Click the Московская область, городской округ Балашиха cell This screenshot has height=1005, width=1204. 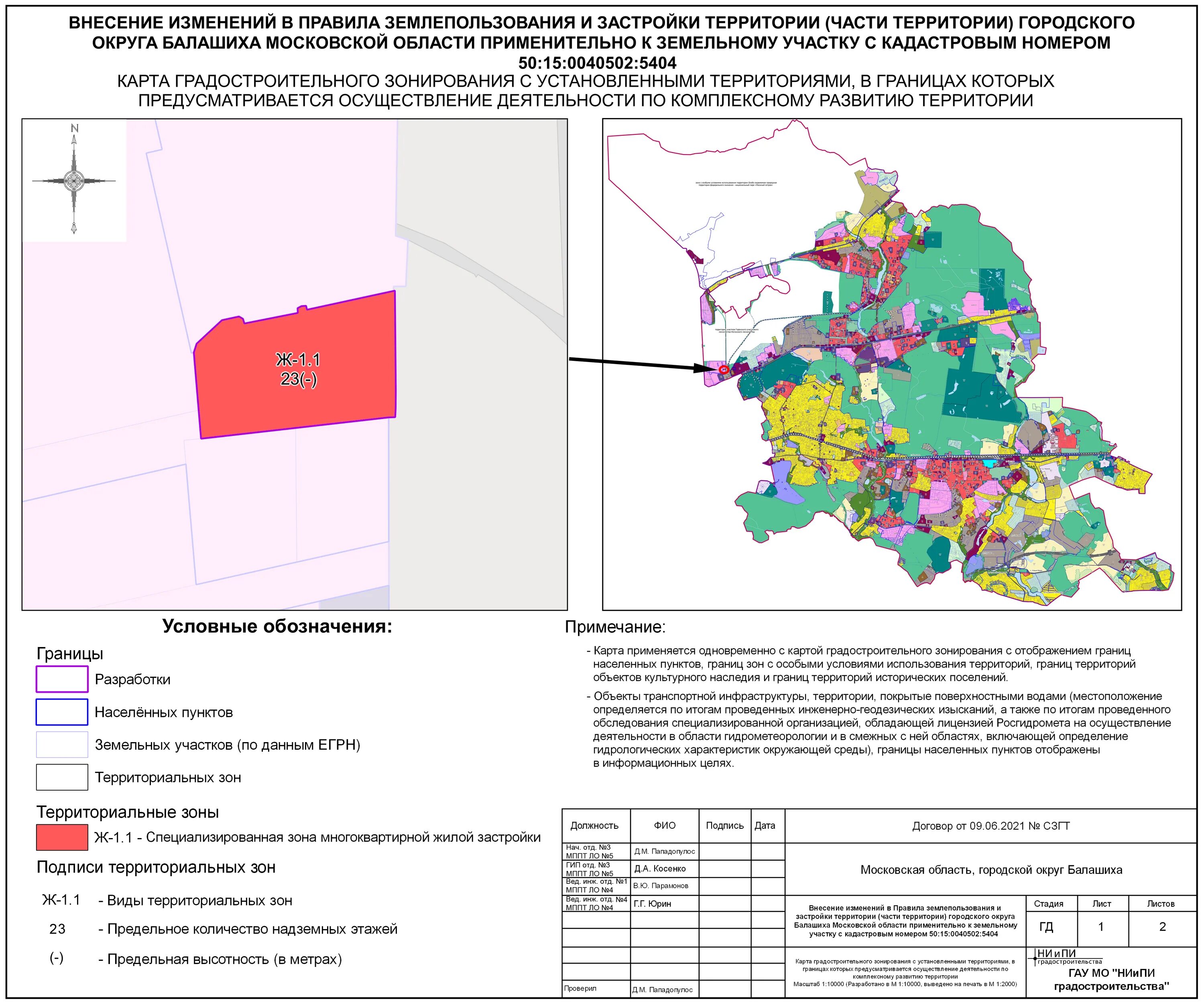point(991,870)
